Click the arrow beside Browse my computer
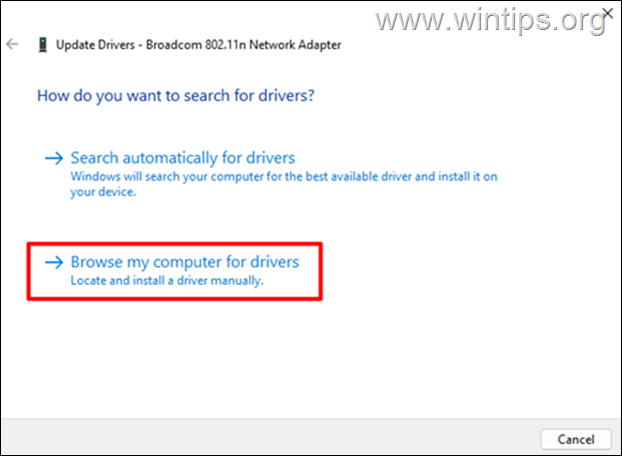Viewport: 622px width, 456px height. point(54,262)
